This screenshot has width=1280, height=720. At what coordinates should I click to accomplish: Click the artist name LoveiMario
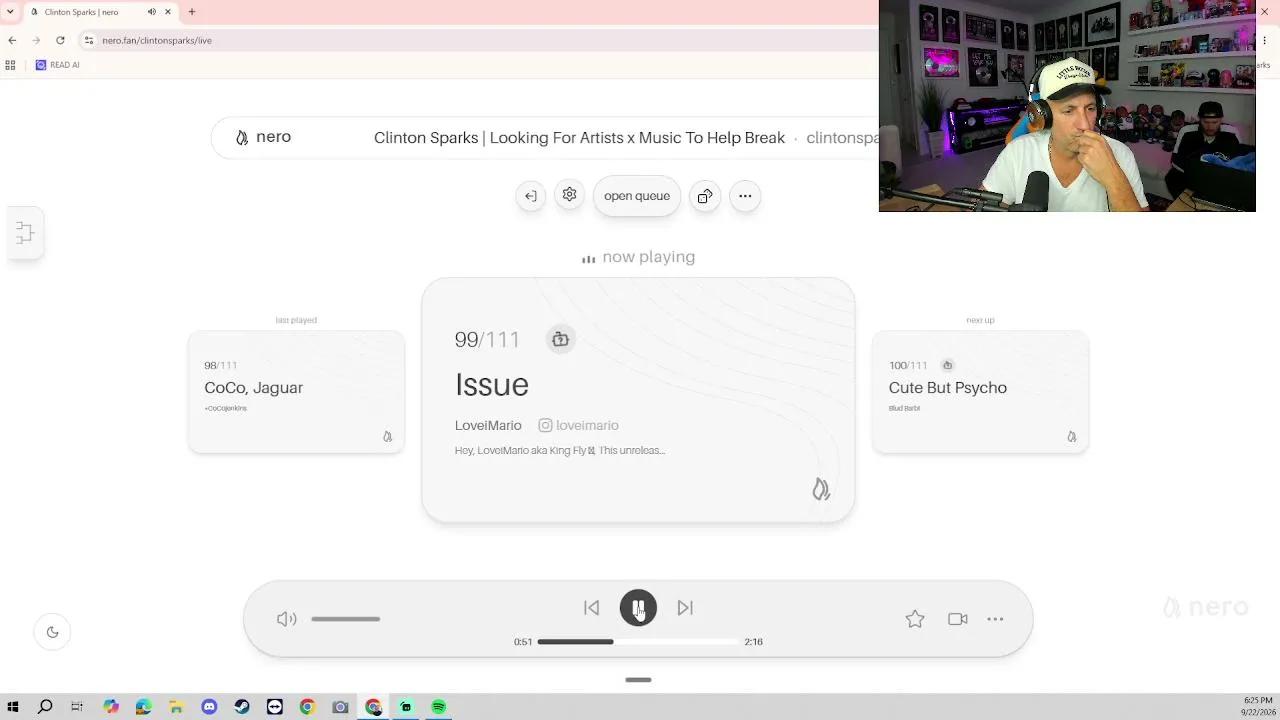(488, 425)
